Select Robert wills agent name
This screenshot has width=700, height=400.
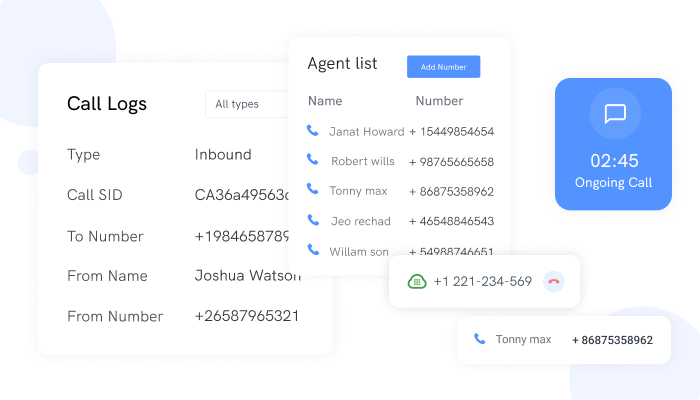coord(362,161)
